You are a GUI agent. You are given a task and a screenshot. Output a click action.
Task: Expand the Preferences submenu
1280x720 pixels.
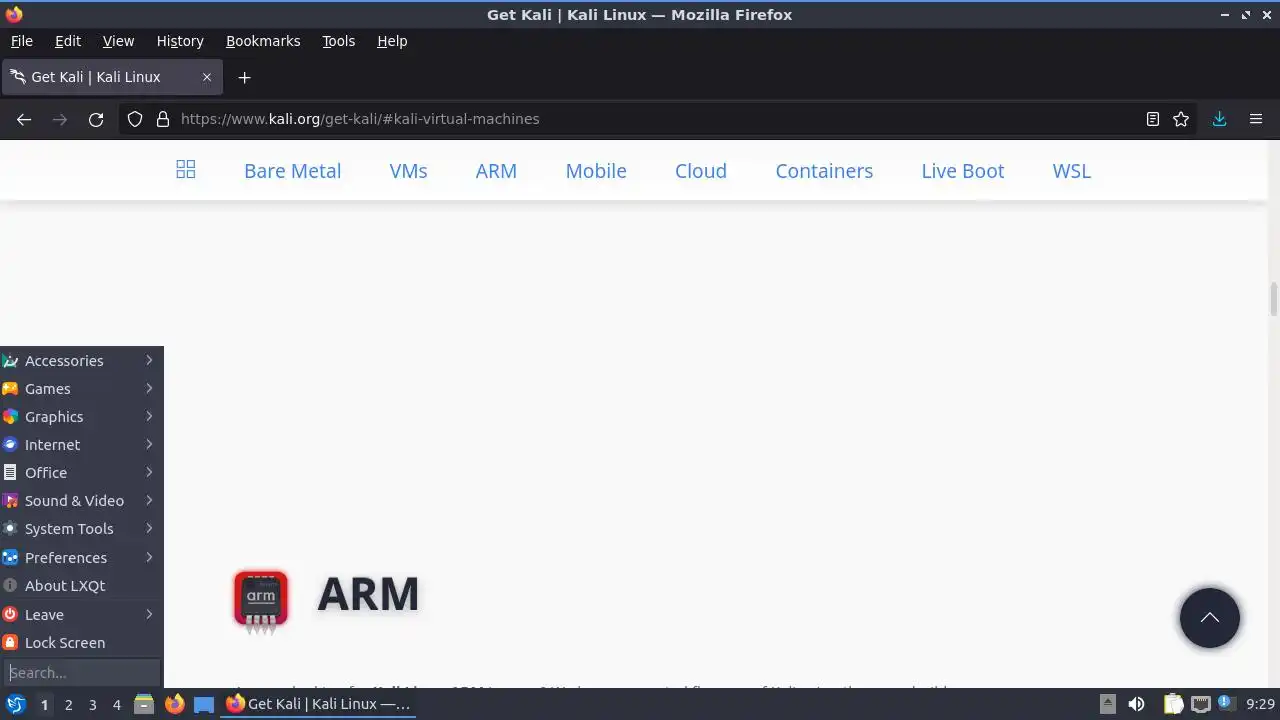pos(82,558)
